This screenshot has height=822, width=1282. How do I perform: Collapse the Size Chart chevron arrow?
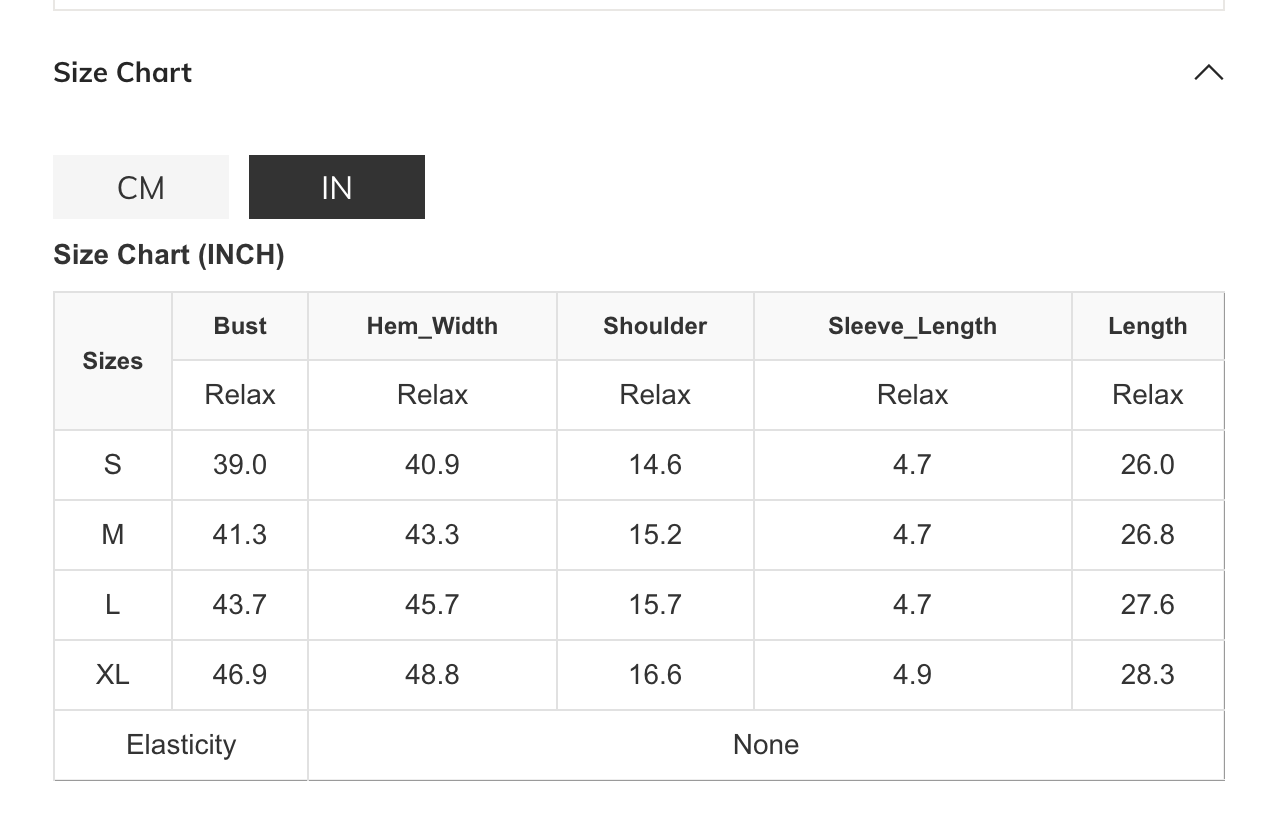[x=1208, y=73]
